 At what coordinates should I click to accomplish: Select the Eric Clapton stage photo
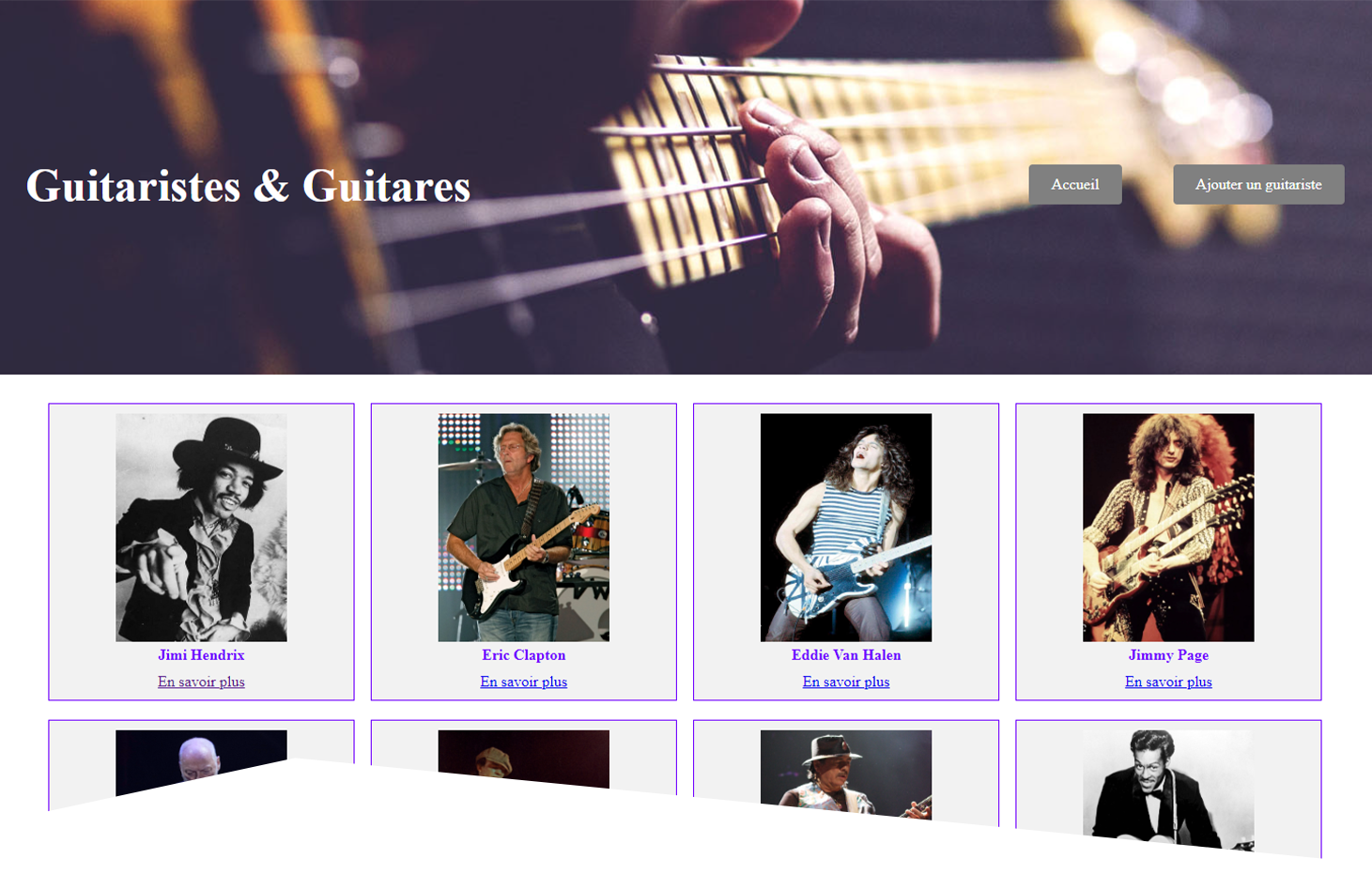[x=523, y=528]
